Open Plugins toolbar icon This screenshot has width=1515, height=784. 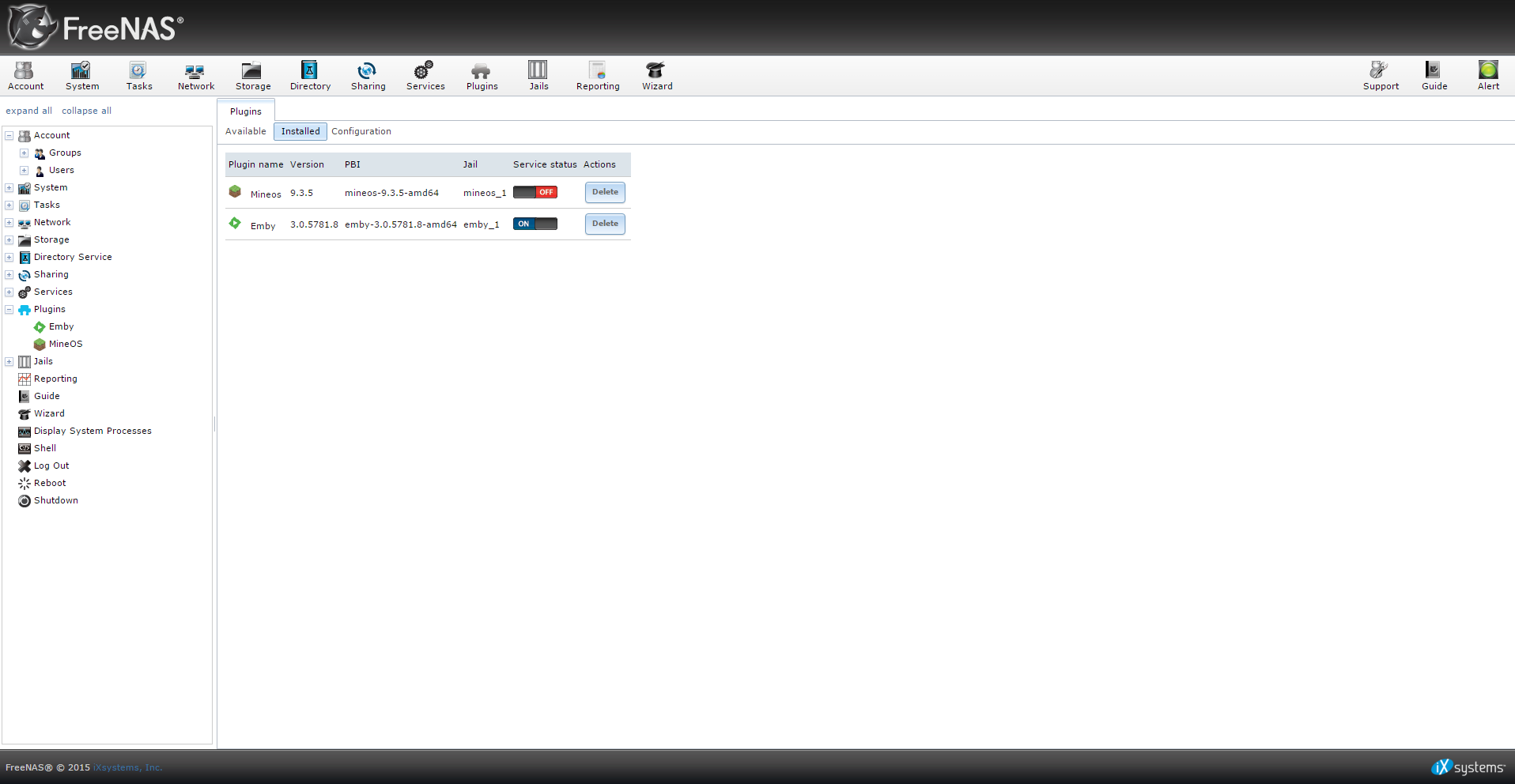pyautogui.click(x=482, y=76)
